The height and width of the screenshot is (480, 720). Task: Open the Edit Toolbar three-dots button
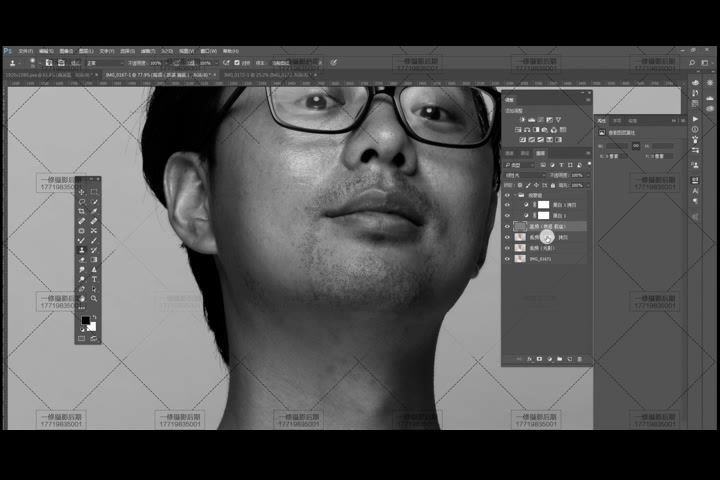[x=82, y=308]
